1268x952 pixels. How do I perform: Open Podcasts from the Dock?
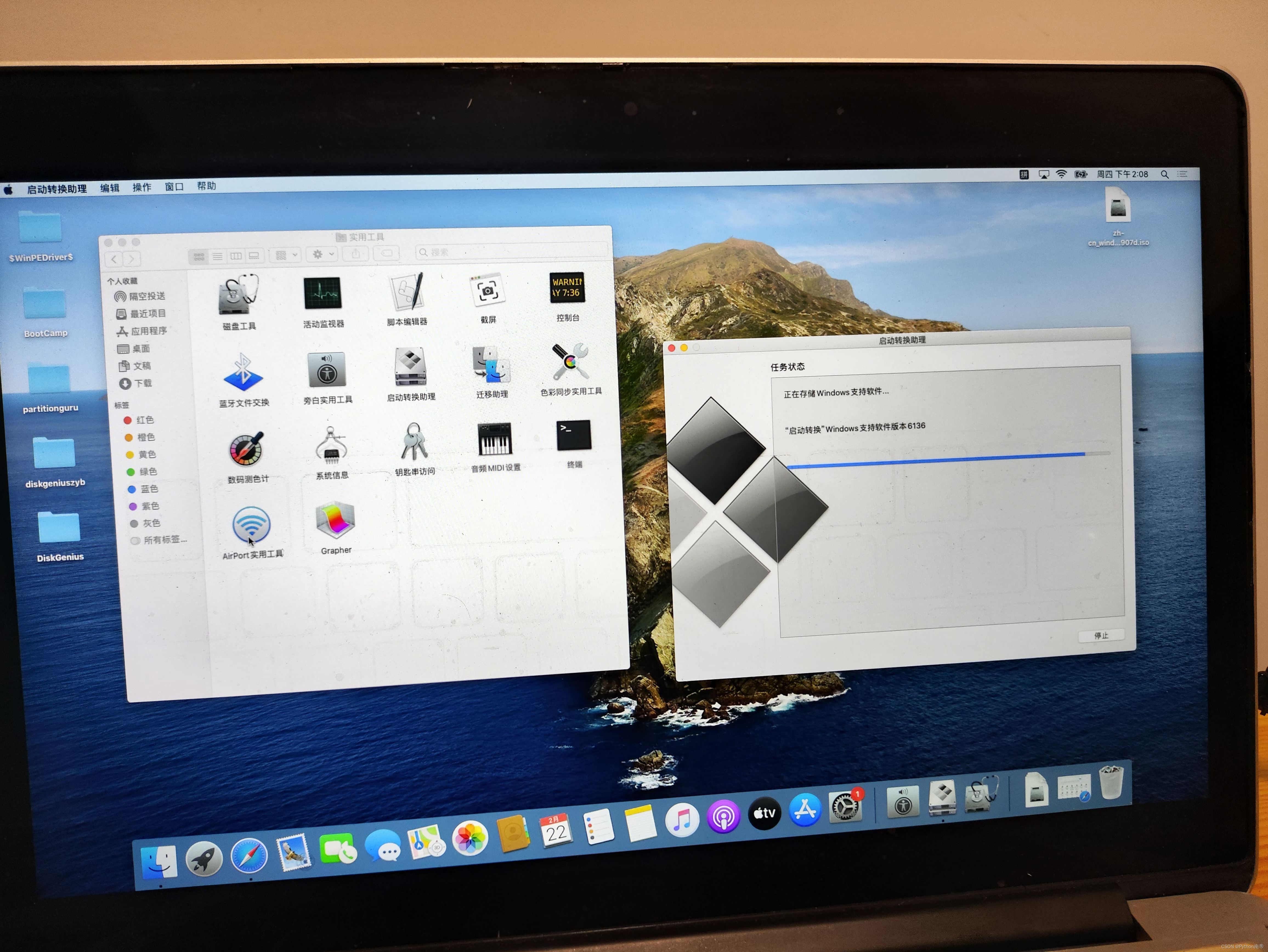(723, 817)
